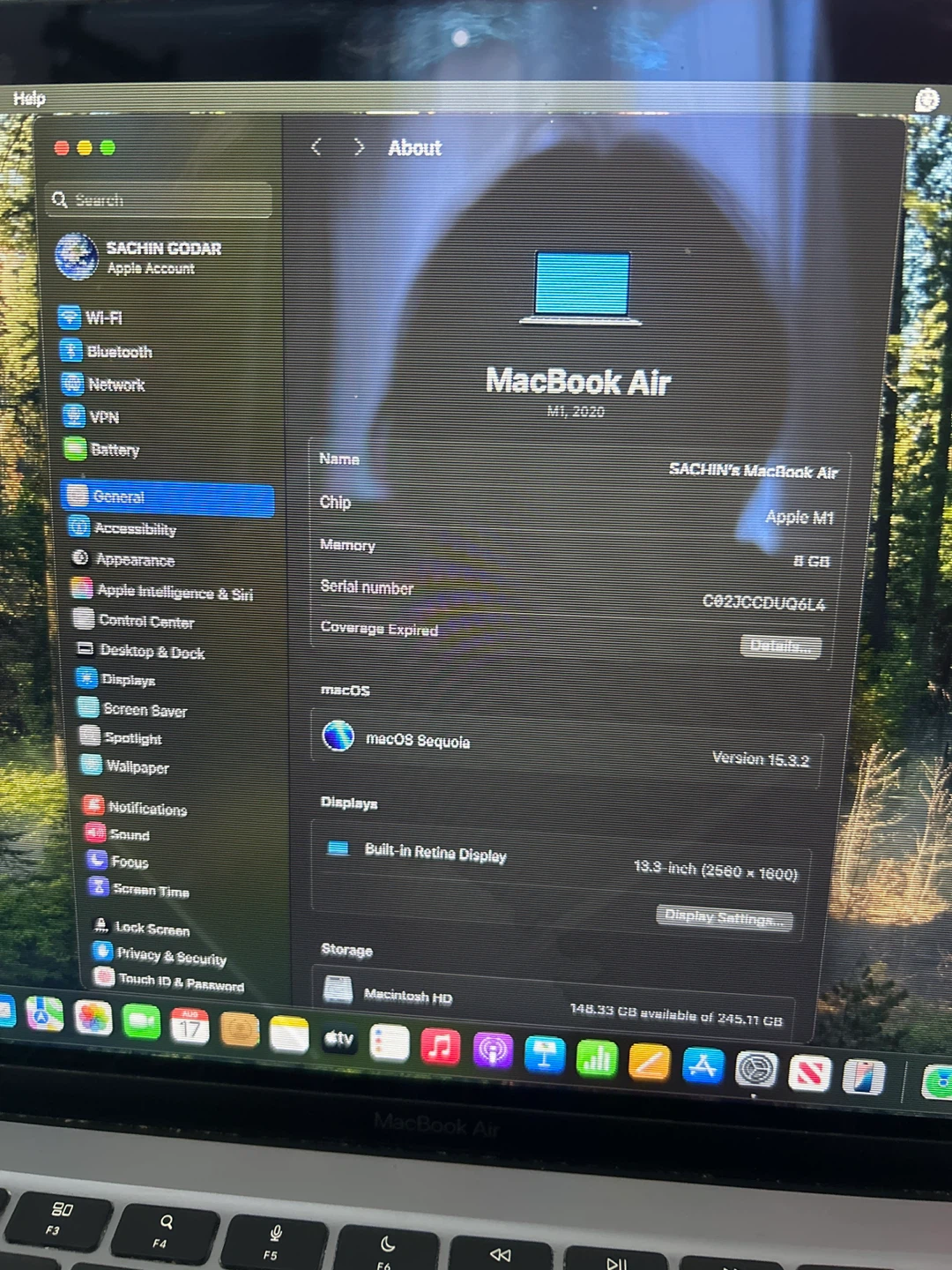952x1270 pixels.
Task: Open Wallpaper settings
Action: (125, 766)
